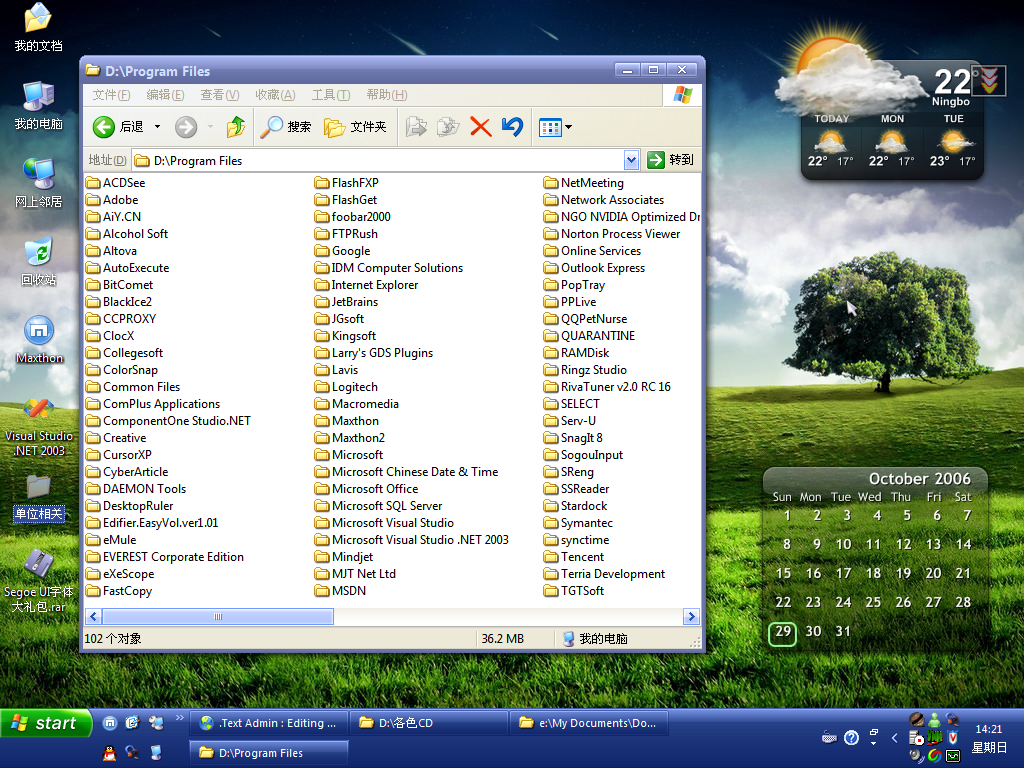Image resolution: width=1024 pixels, height=768 pixels.
Task: Launch Visual Studio .NET 2003 desktop shortcut
Action: [x=39, y=426]
